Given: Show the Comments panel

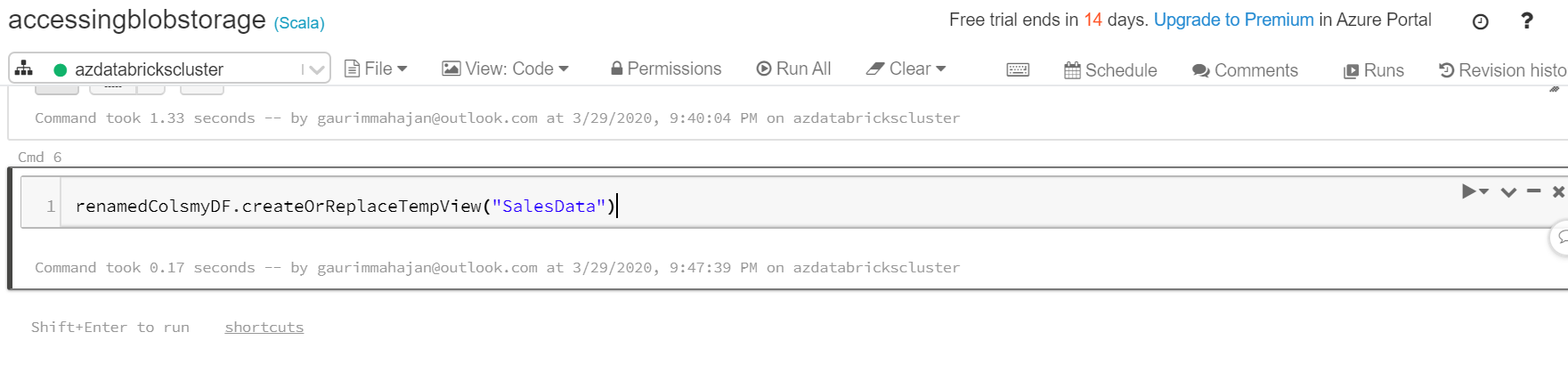Looking at the screenshot, I should [1245, 70].
